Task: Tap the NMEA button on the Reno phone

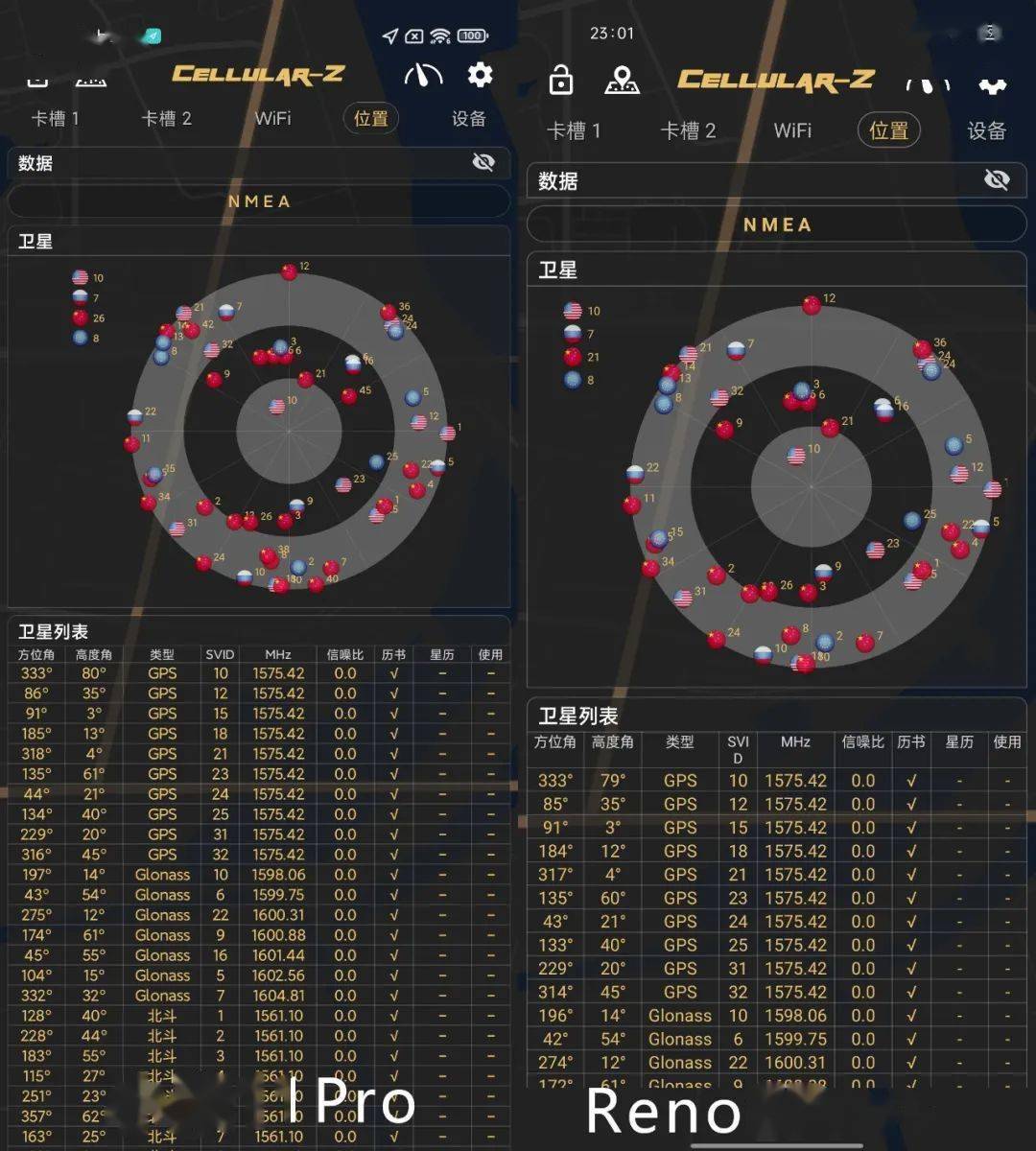Action: tap(777, 224)
